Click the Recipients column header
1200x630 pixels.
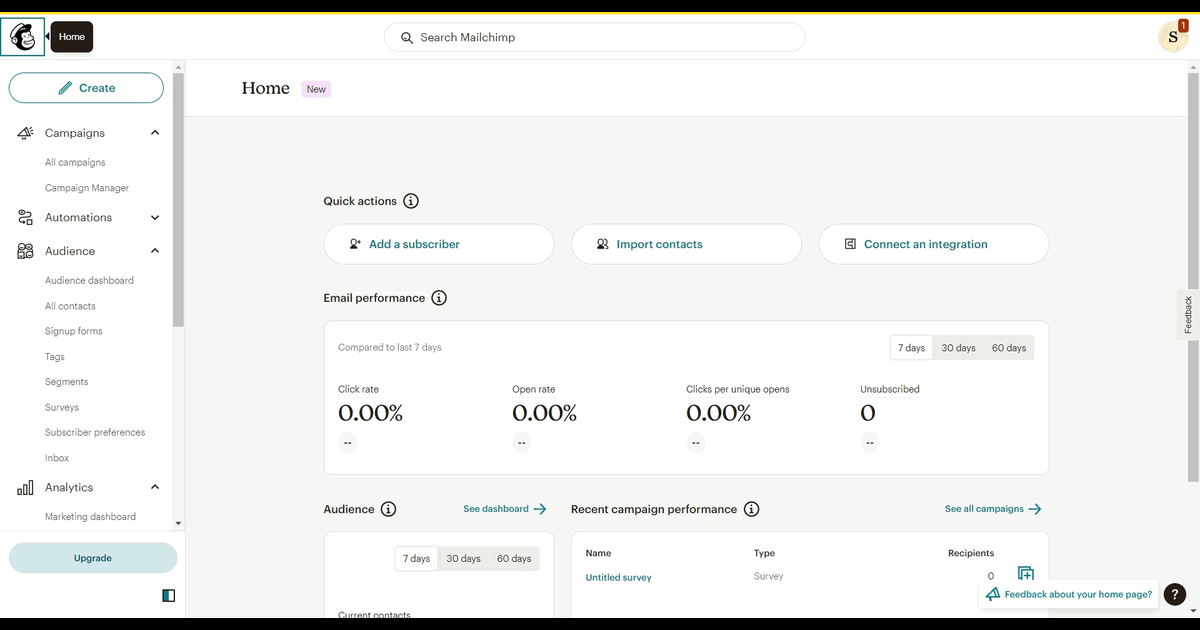coord(971,553)
